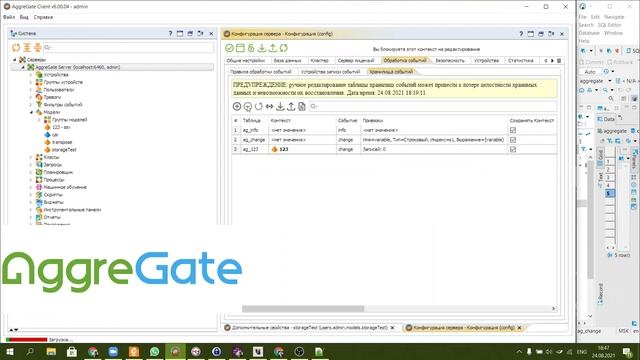Screen dimensions: 640x360
Task: Click the tab list icon right of Статистика
Action: [559, 60]
